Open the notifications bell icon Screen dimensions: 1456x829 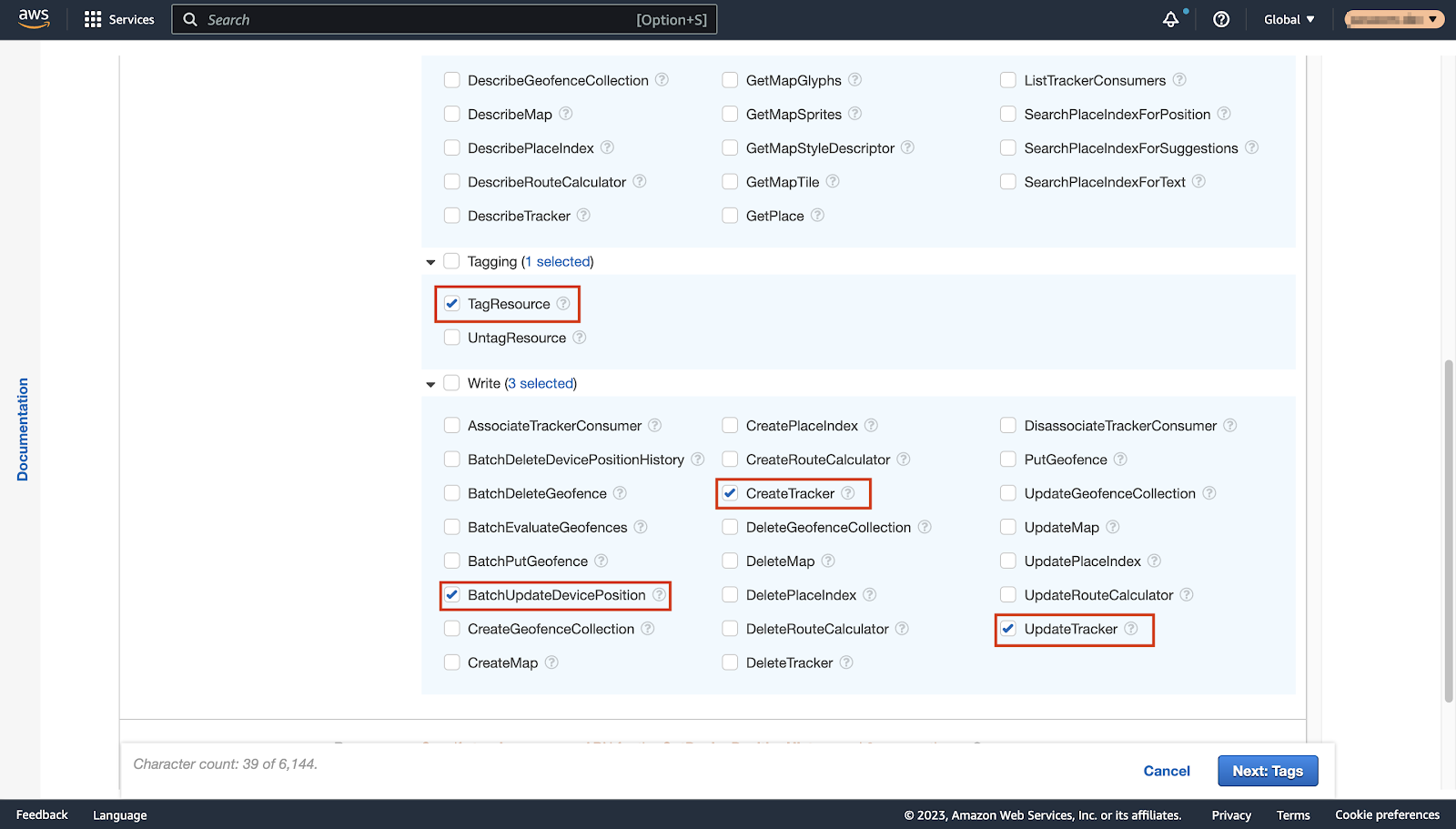[1171, 19]
